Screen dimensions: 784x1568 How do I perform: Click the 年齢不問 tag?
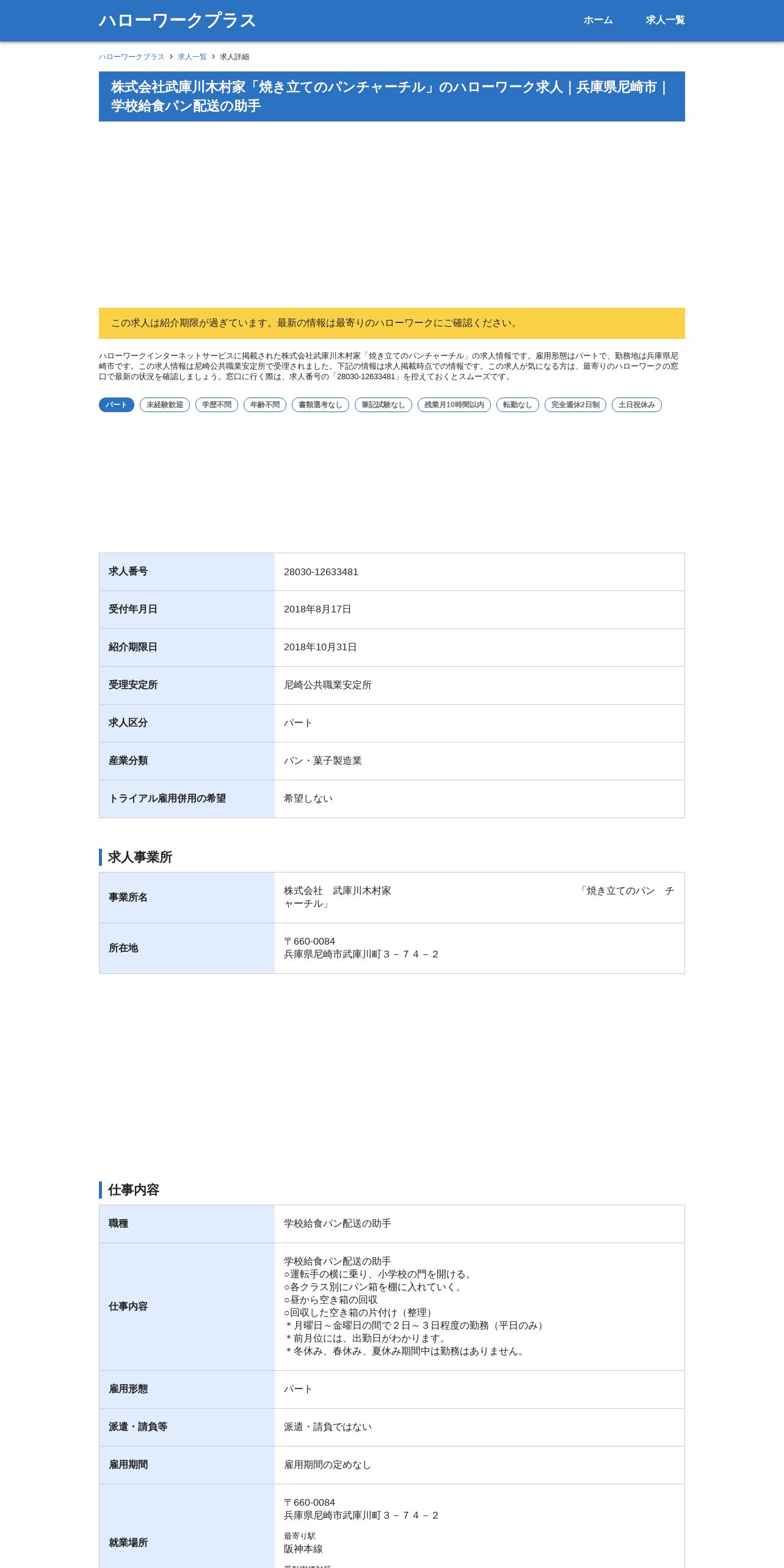[265, 405]
